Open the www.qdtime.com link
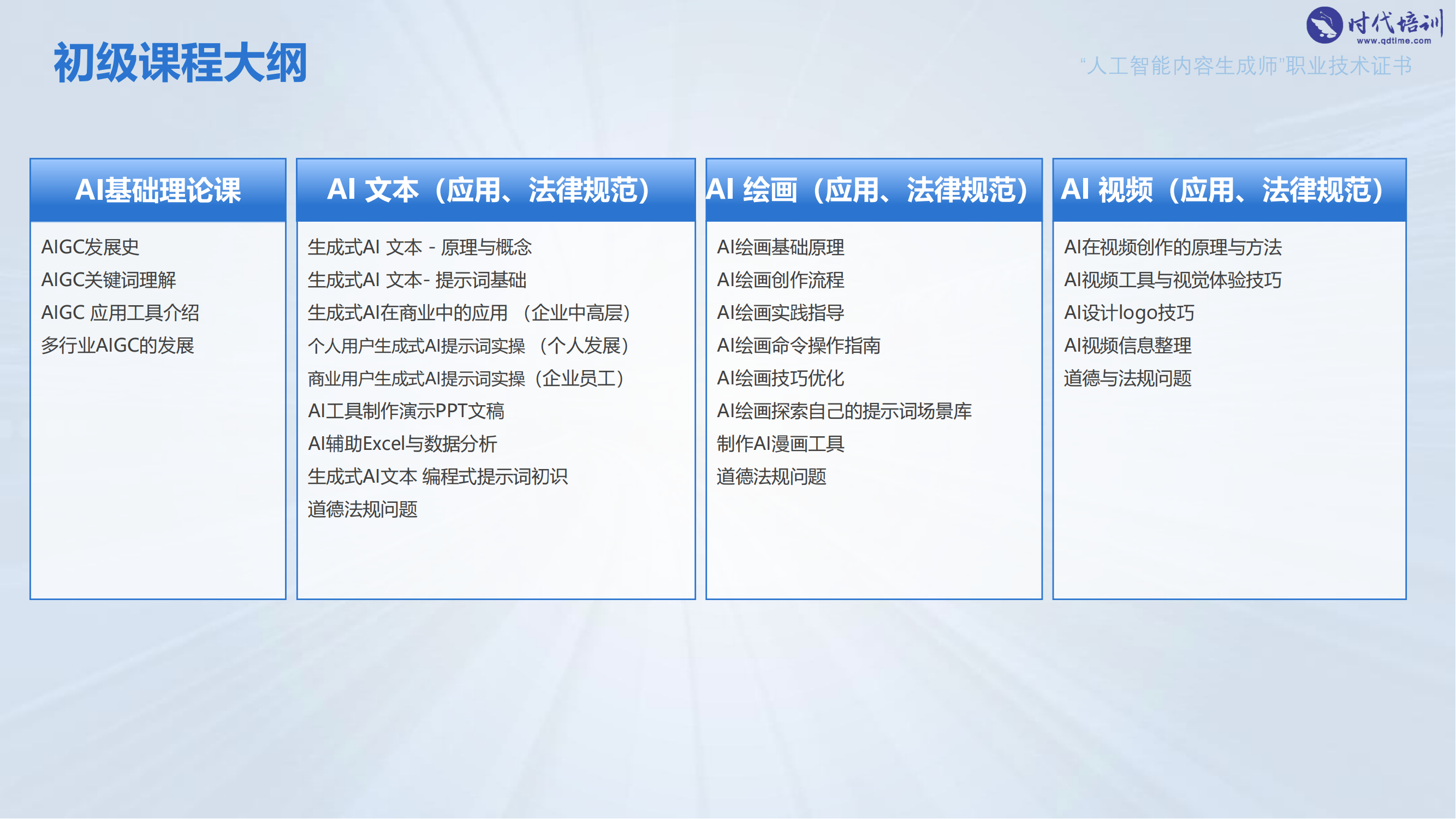Screen dimensions: 1456x819 [1394, 41]
